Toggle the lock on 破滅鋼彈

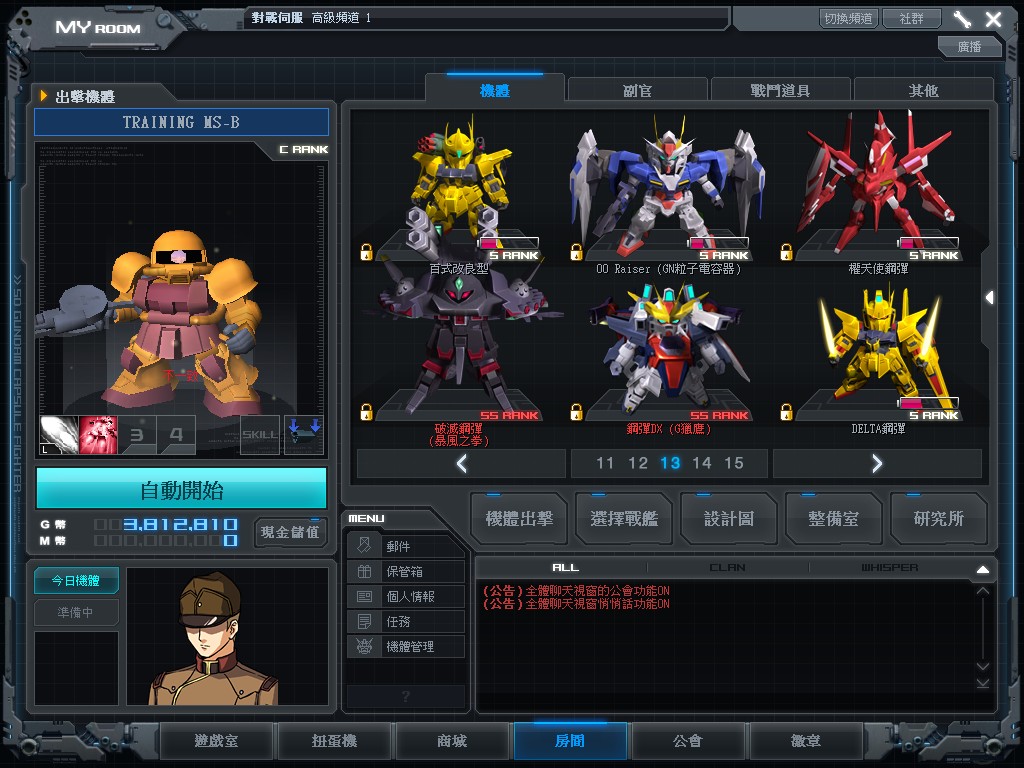(x=366, y=412)
